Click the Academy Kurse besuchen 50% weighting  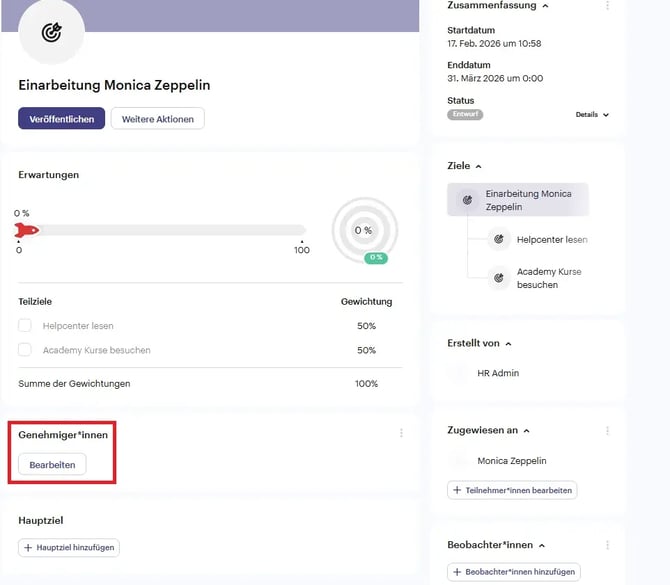[366, 350]
